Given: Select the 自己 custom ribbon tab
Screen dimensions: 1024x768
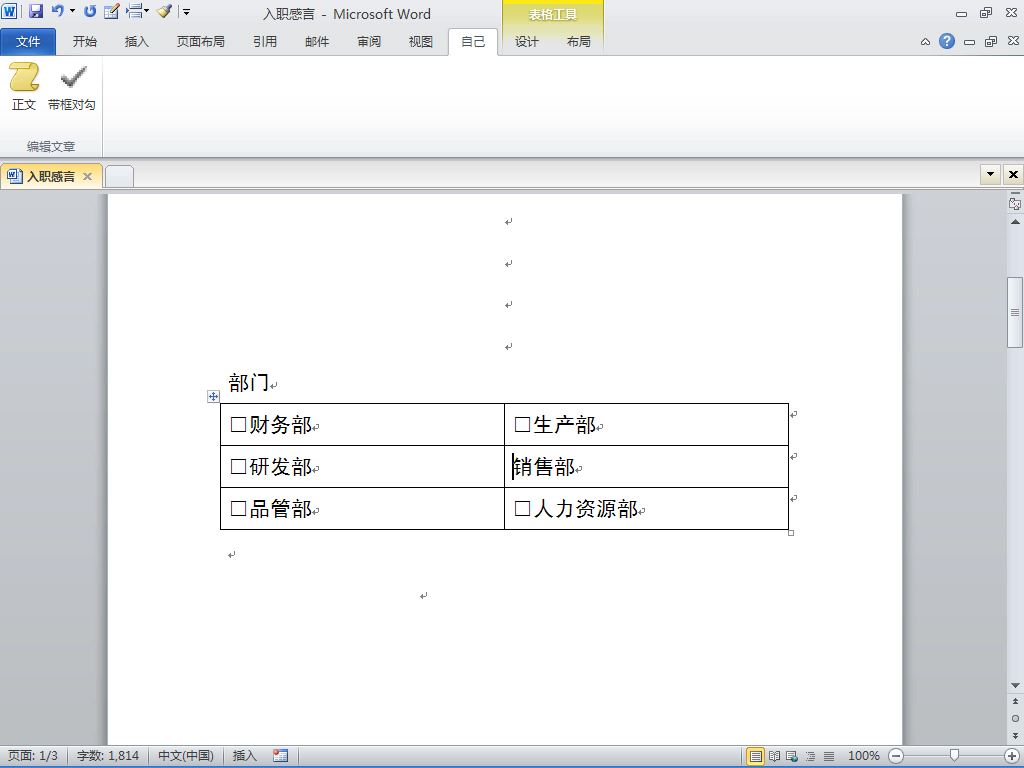Looking at the screenshot, I should [473, 42].
